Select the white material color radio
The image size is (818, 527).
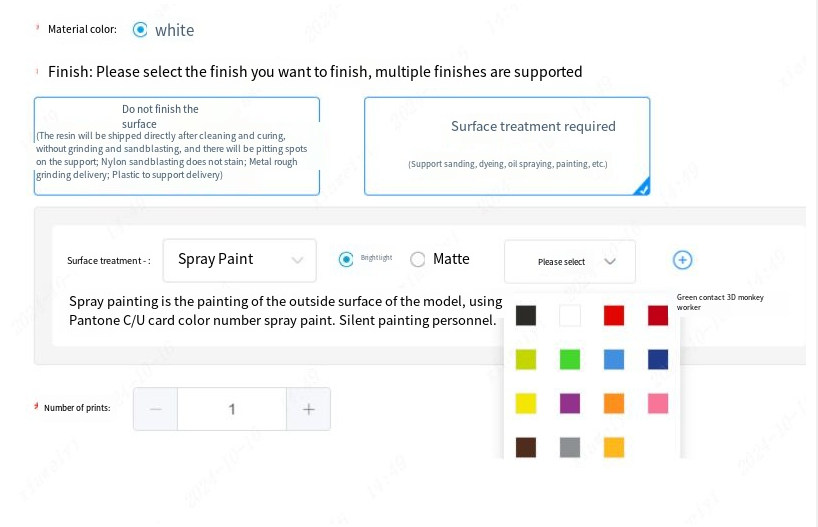click(140, 30)
